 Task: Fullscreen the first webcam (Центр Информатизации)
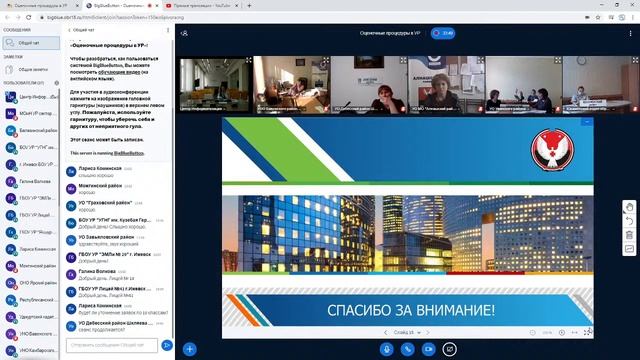tap(249, 60)
